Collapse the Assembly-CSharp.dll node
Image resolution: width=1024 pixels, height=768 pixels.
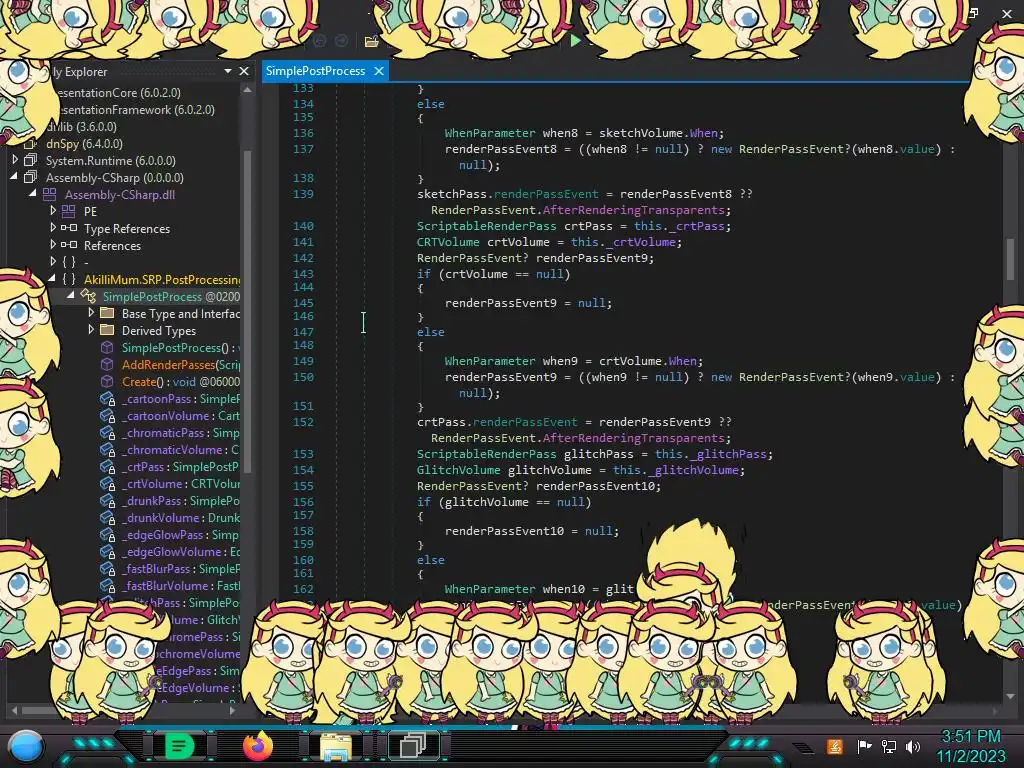(33, 193)
